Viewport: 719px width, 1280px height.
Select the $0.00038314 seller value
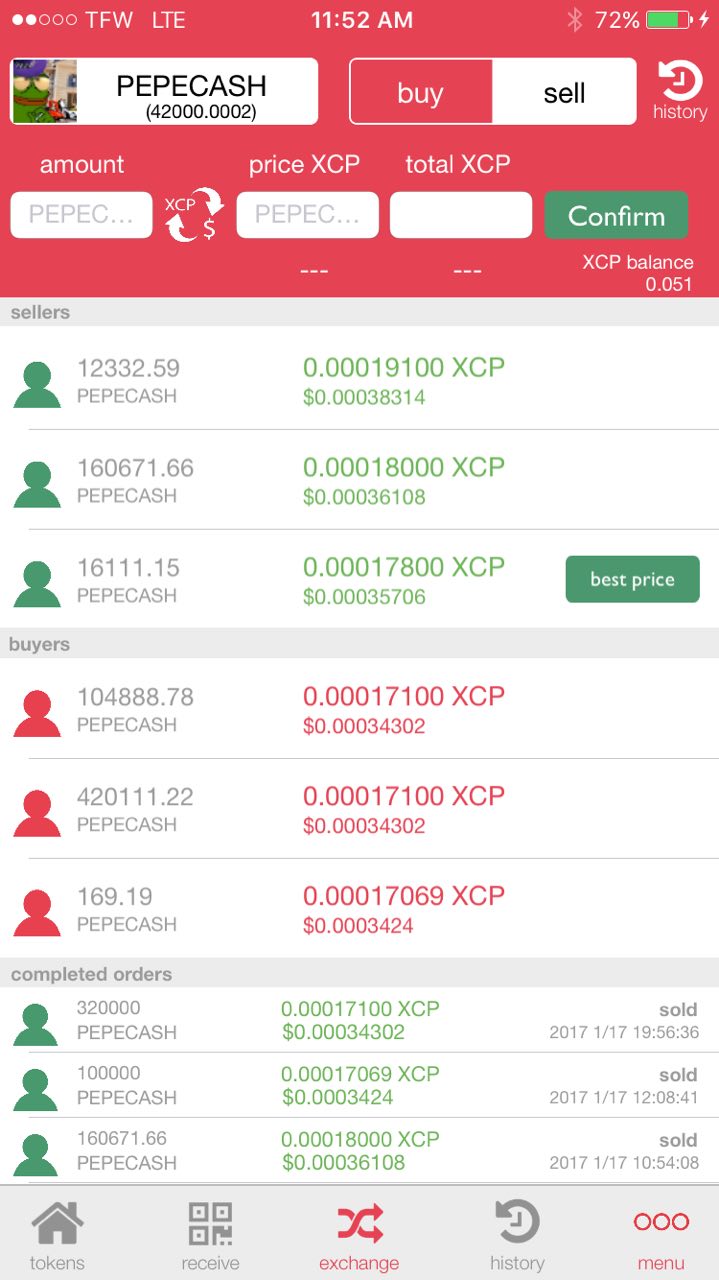coord(364,397)
